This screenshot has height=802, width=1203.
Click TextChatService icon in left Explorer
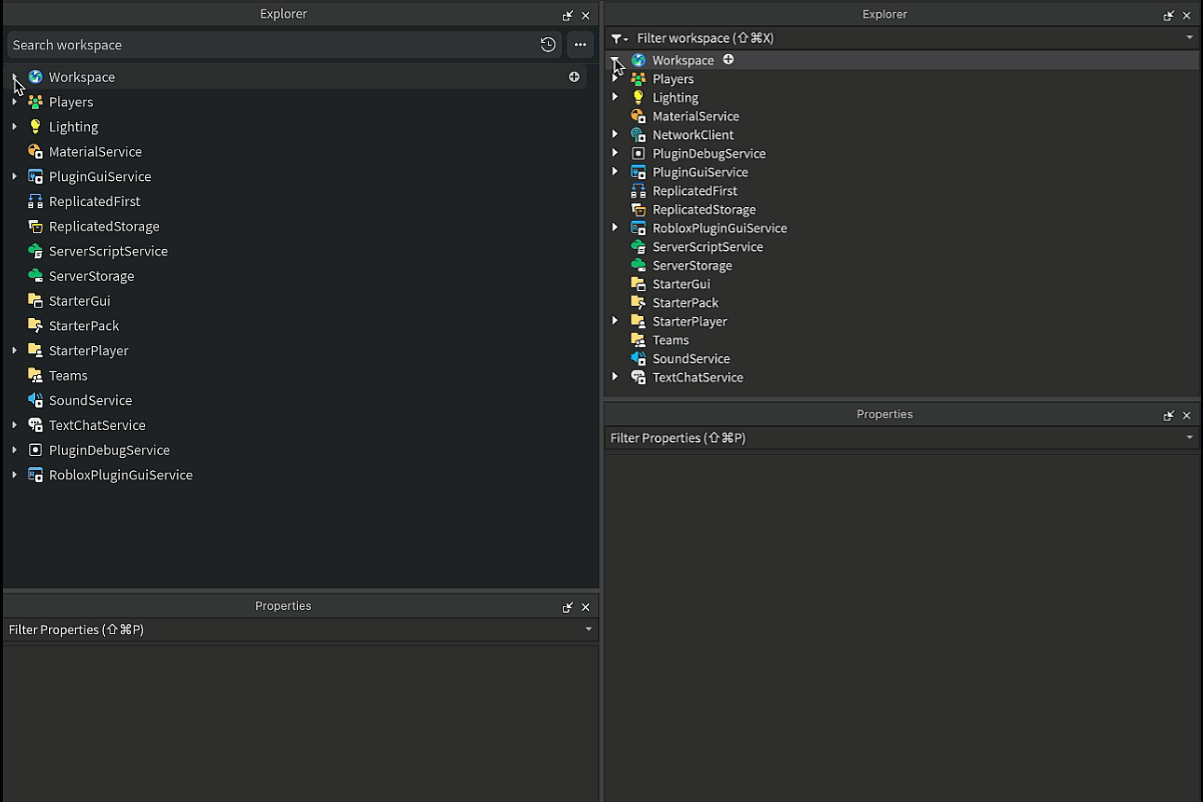(x=35, y=425)
